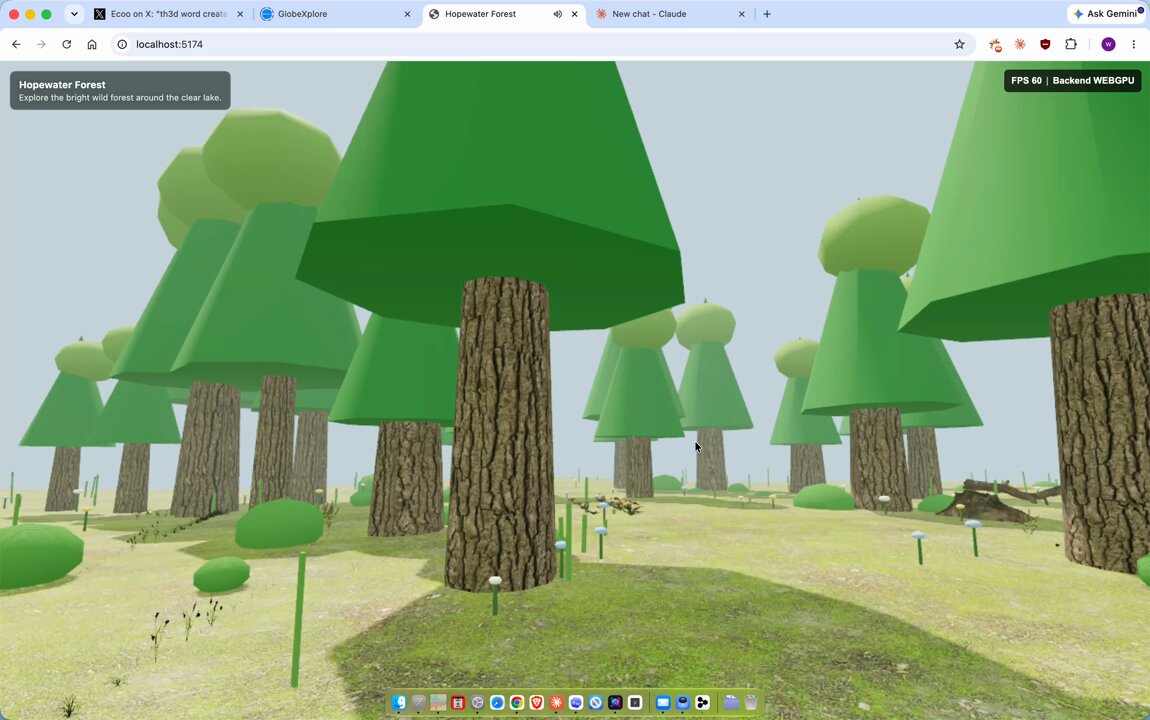Go back to the previous page
This screenshot has height=720, width=1150.
click(x=16, y=45)
